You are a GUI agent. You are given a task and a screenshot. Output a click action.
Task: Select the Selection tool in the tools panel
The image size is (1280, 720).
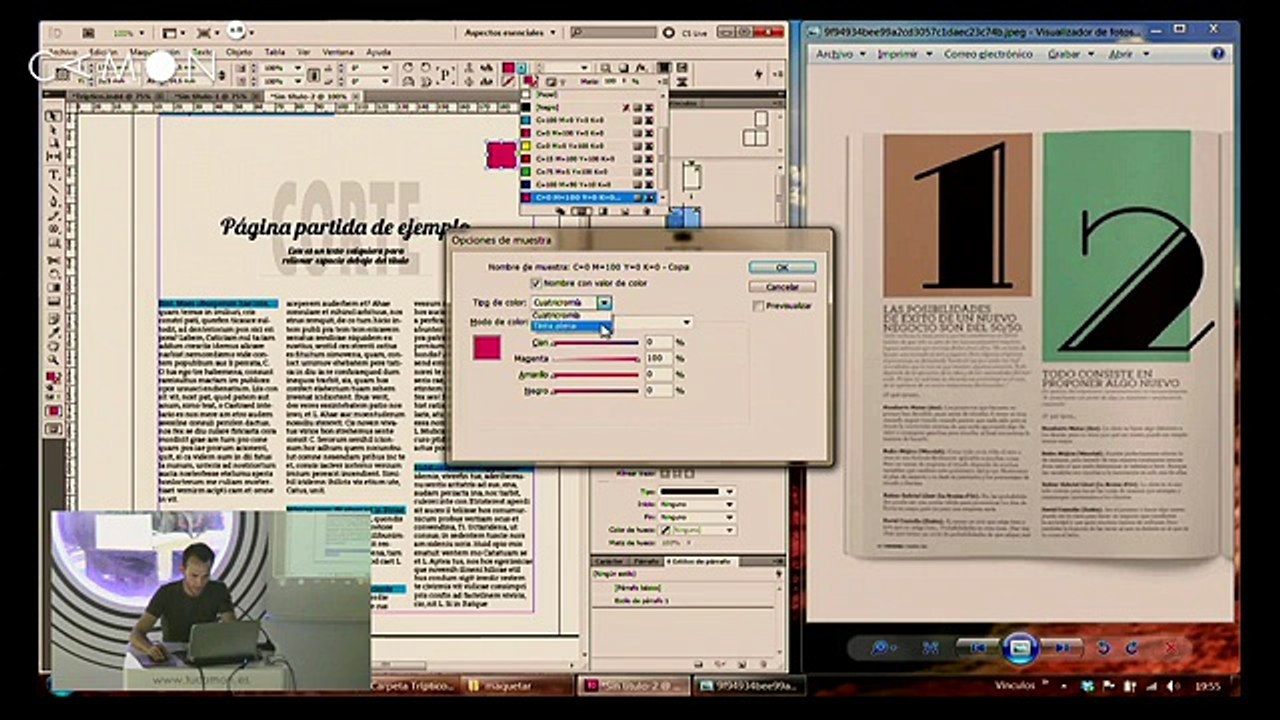click(54, 117)
